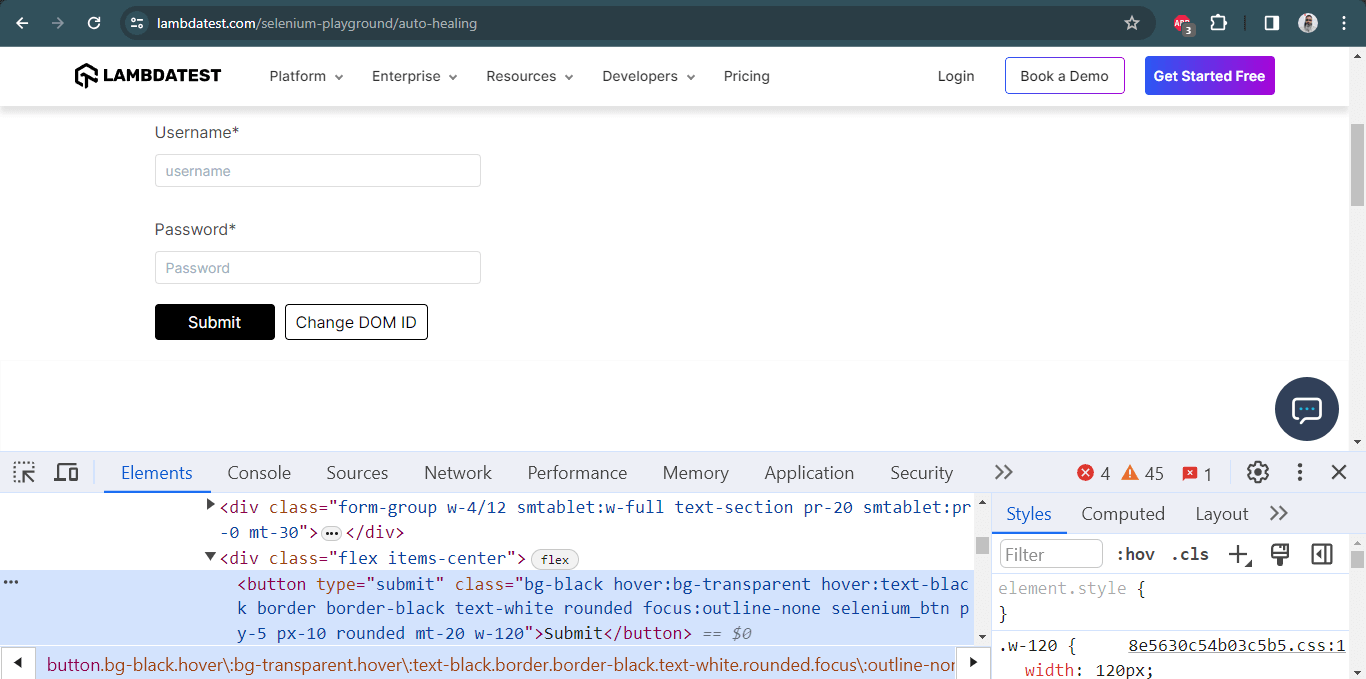Click the Change DOM ID button
The image size is (1366, 679).
[356, 321]
